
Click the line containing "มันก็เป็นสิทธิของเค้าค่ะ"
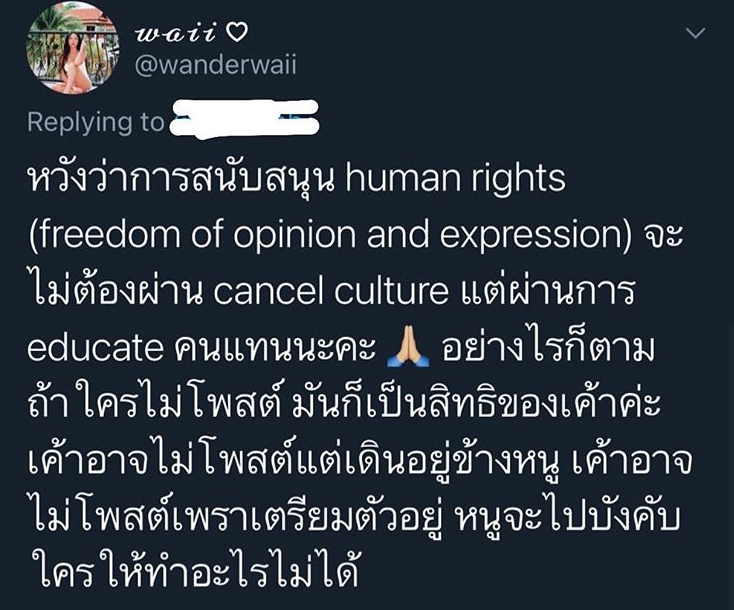(x=344, y=404)
